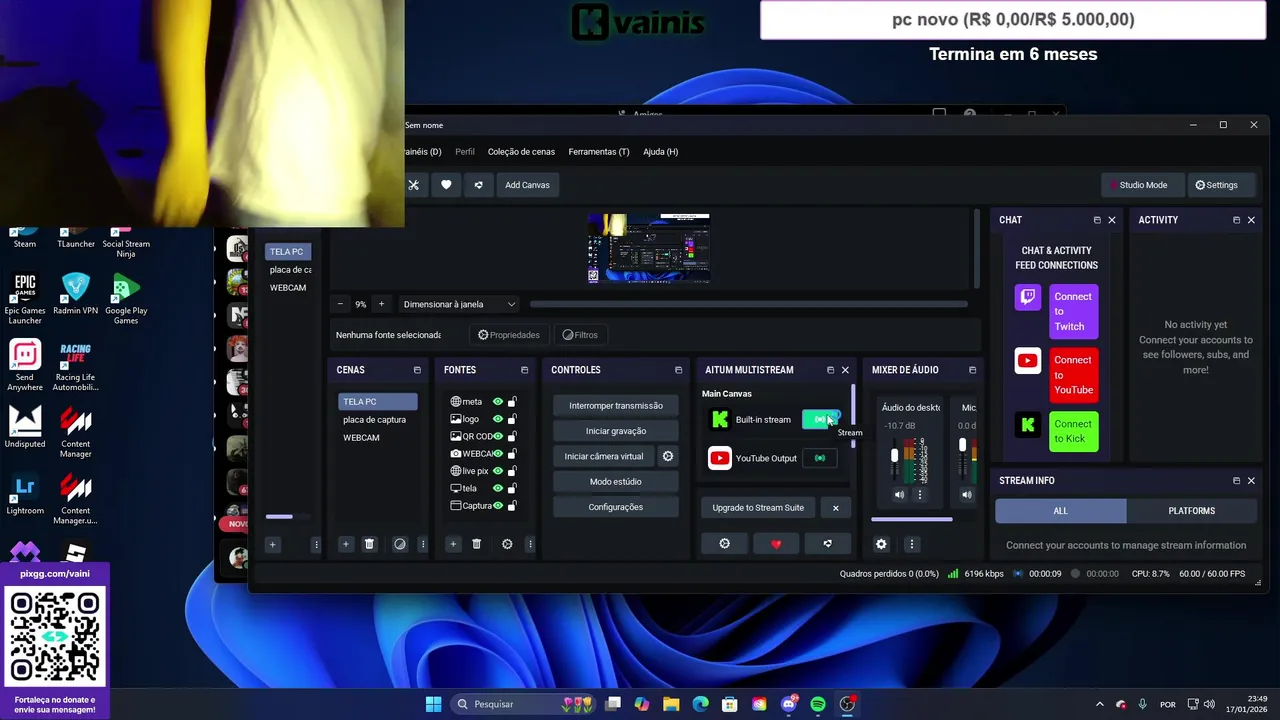This screenshot has height=720, width=1280.
Task: Open Spotify from the taskbar
Action: [818, 704]
